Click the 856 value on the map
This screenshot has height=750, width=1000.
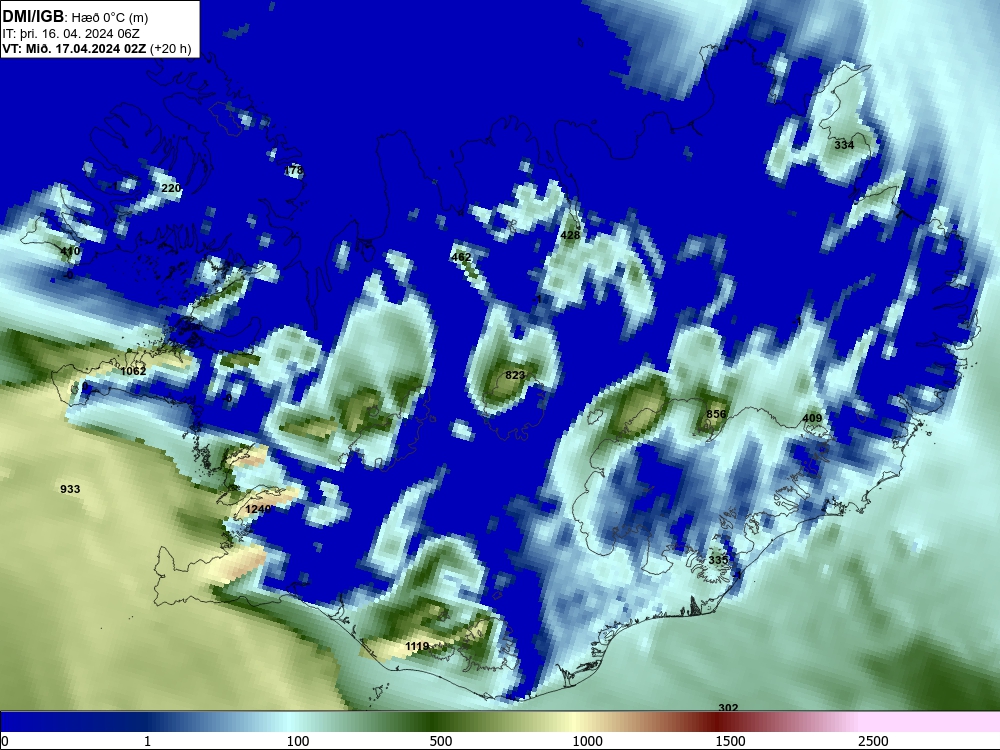tap(716, 414)
